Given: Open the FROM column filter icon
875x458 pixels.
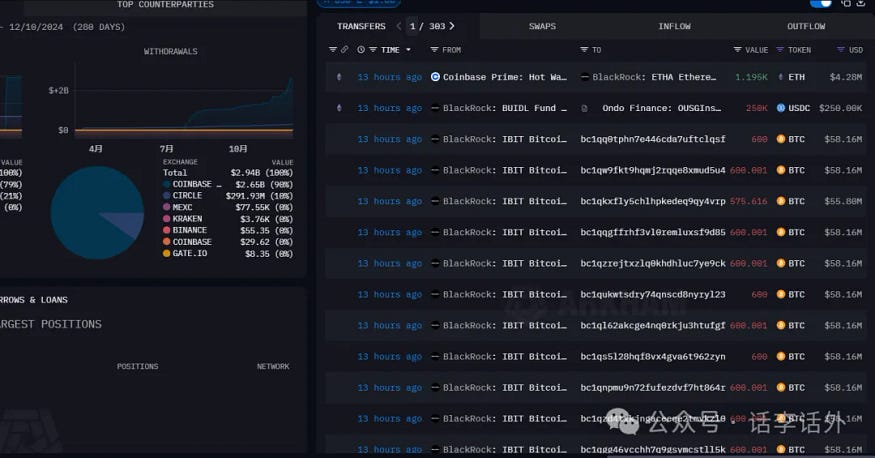Looking at the screenshot, I should coord(434,50).
